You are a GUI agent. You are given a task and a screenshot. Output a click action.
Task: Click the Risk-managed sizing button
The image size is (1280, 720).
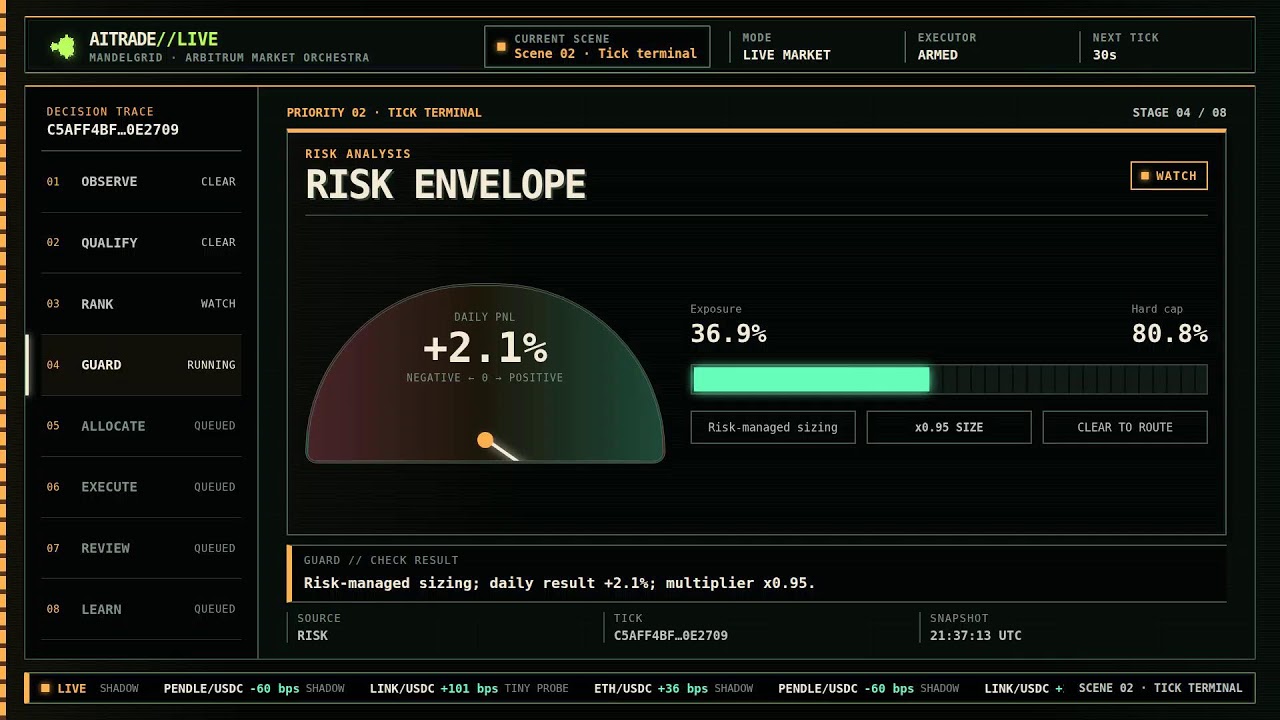[x=773, y=427]
